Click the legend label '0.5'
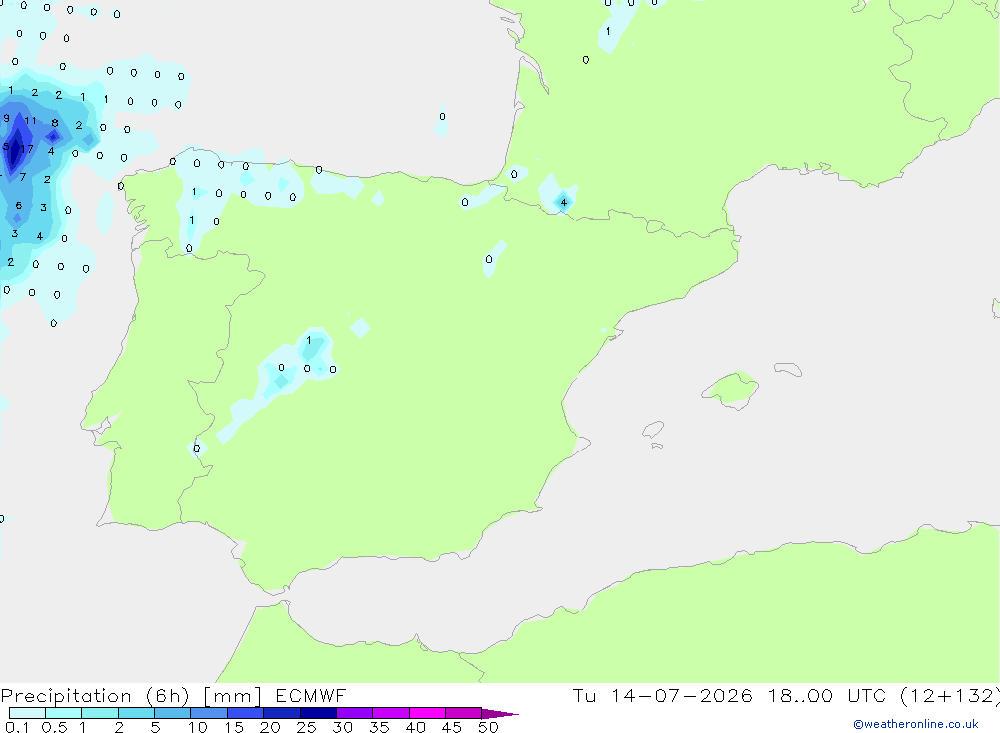The height and width of the screenshot is (733, 1000). (54, 727)
